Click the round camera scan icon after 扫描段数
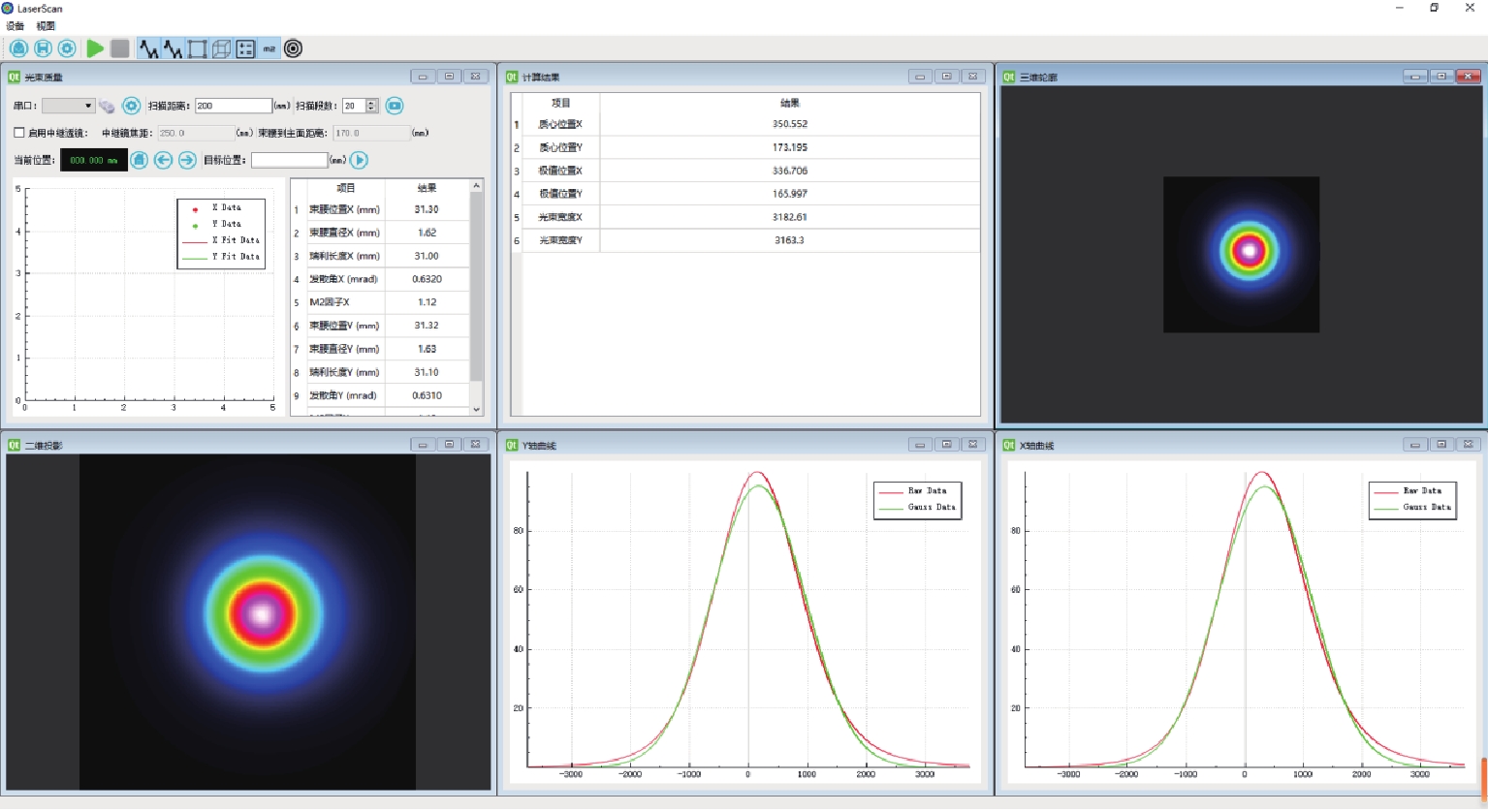This screenshot has height=812, width=1488. (x=395, y=106)
